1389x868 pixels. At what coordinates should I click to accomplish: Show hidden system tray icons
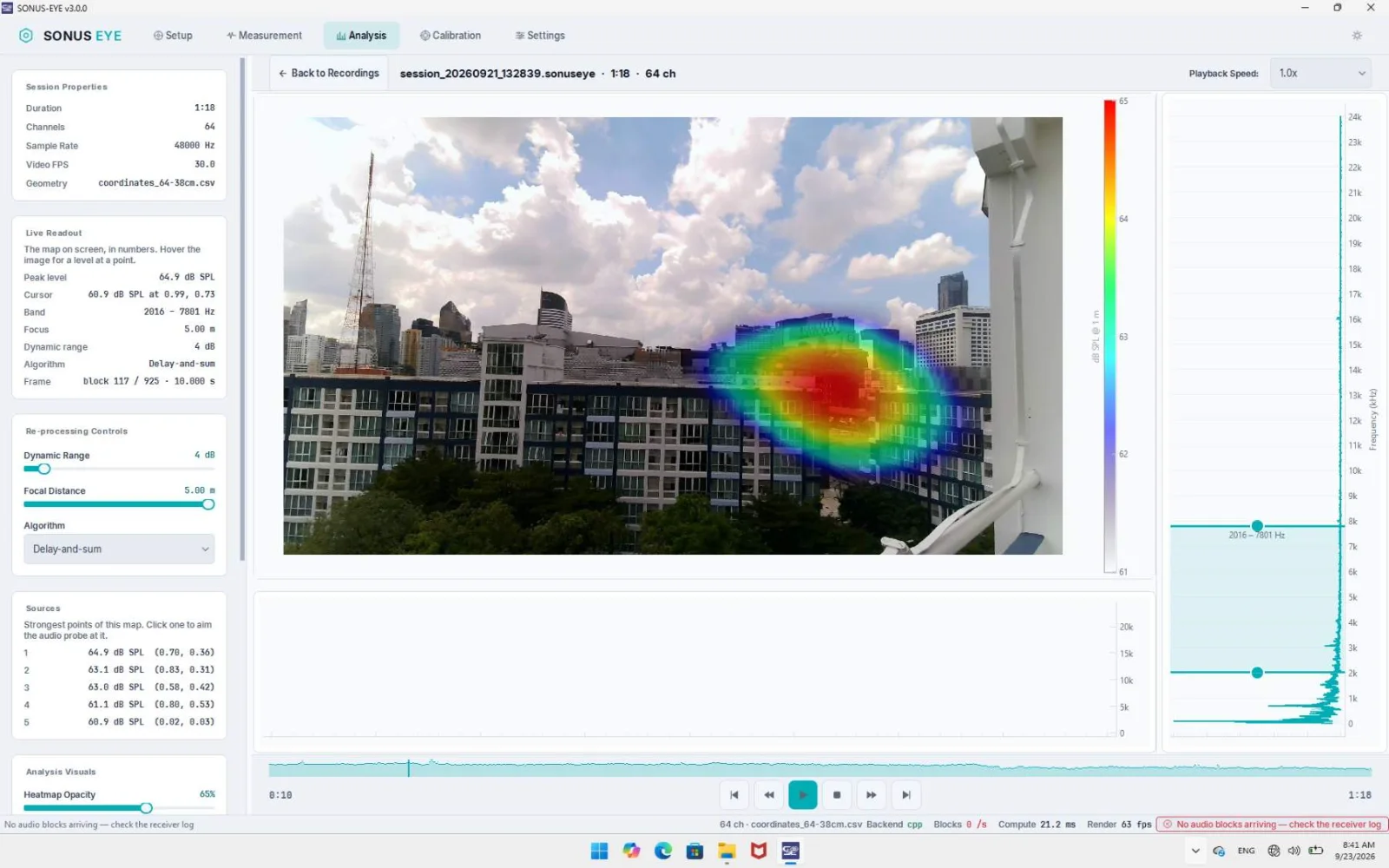(x=1195, y=851)
